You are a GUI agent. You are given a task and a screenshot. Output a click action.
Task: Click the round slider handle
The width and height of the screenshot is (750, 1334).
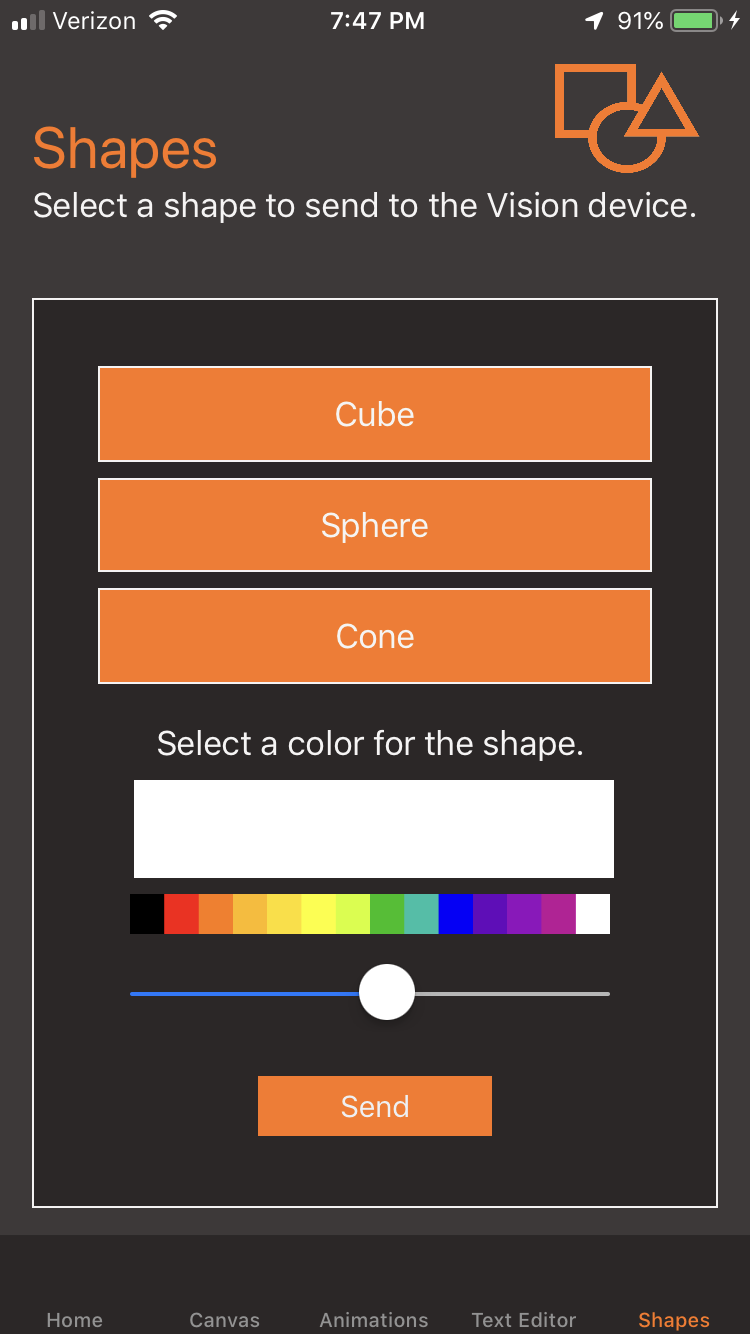tap(387, 992)
